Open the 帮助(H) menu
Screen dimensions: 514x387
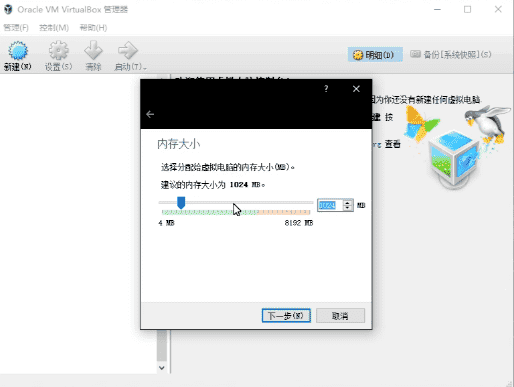[x=93, y=28]
